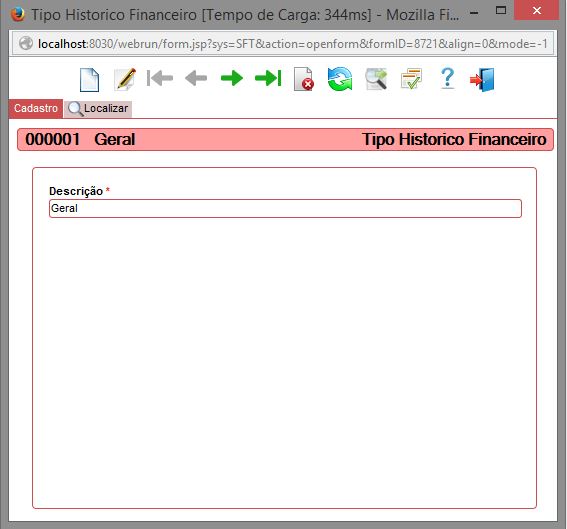Click the localhost URL address bar
567x529 pixels.
click(x=283, y=44)
